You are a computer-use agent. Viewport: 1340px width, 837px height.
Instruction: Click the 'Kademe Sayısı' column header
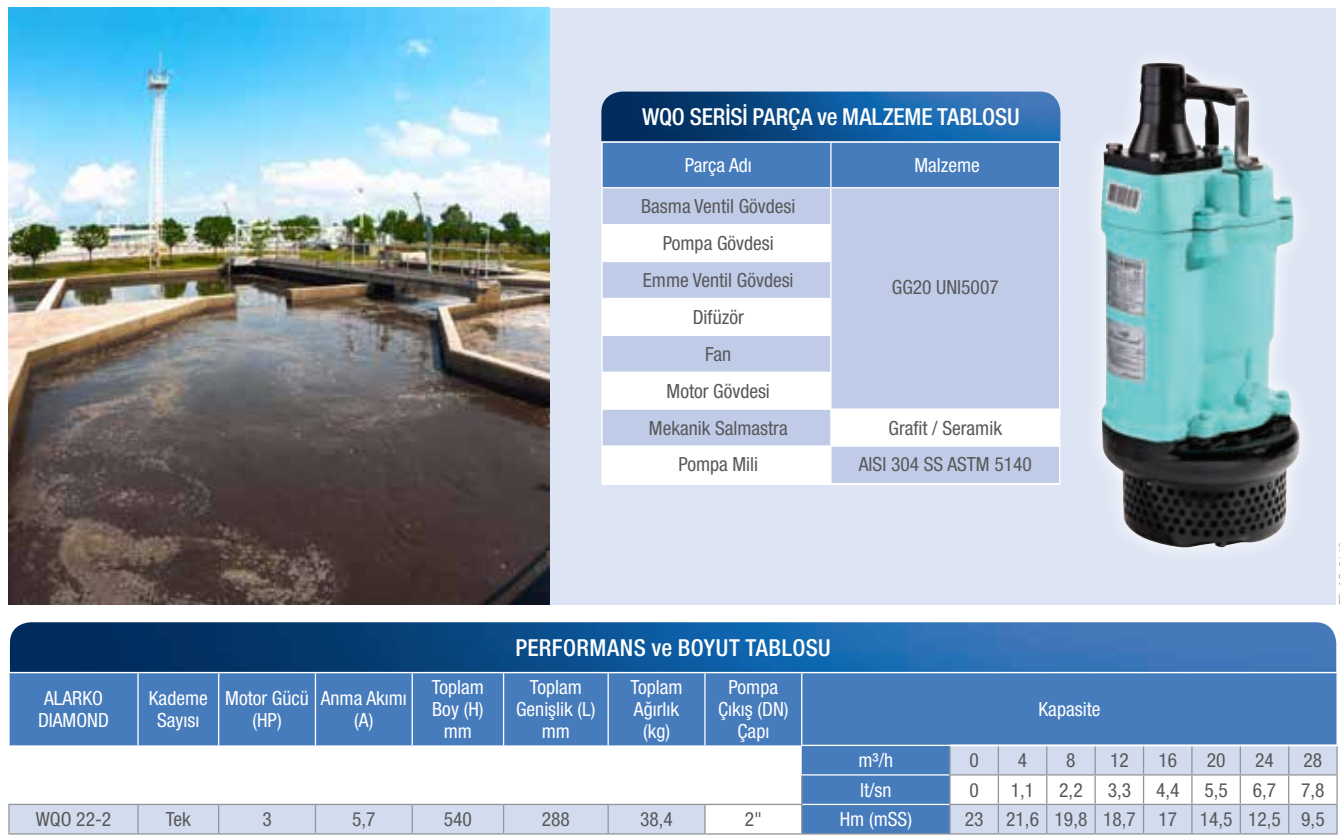pos(178,709)
